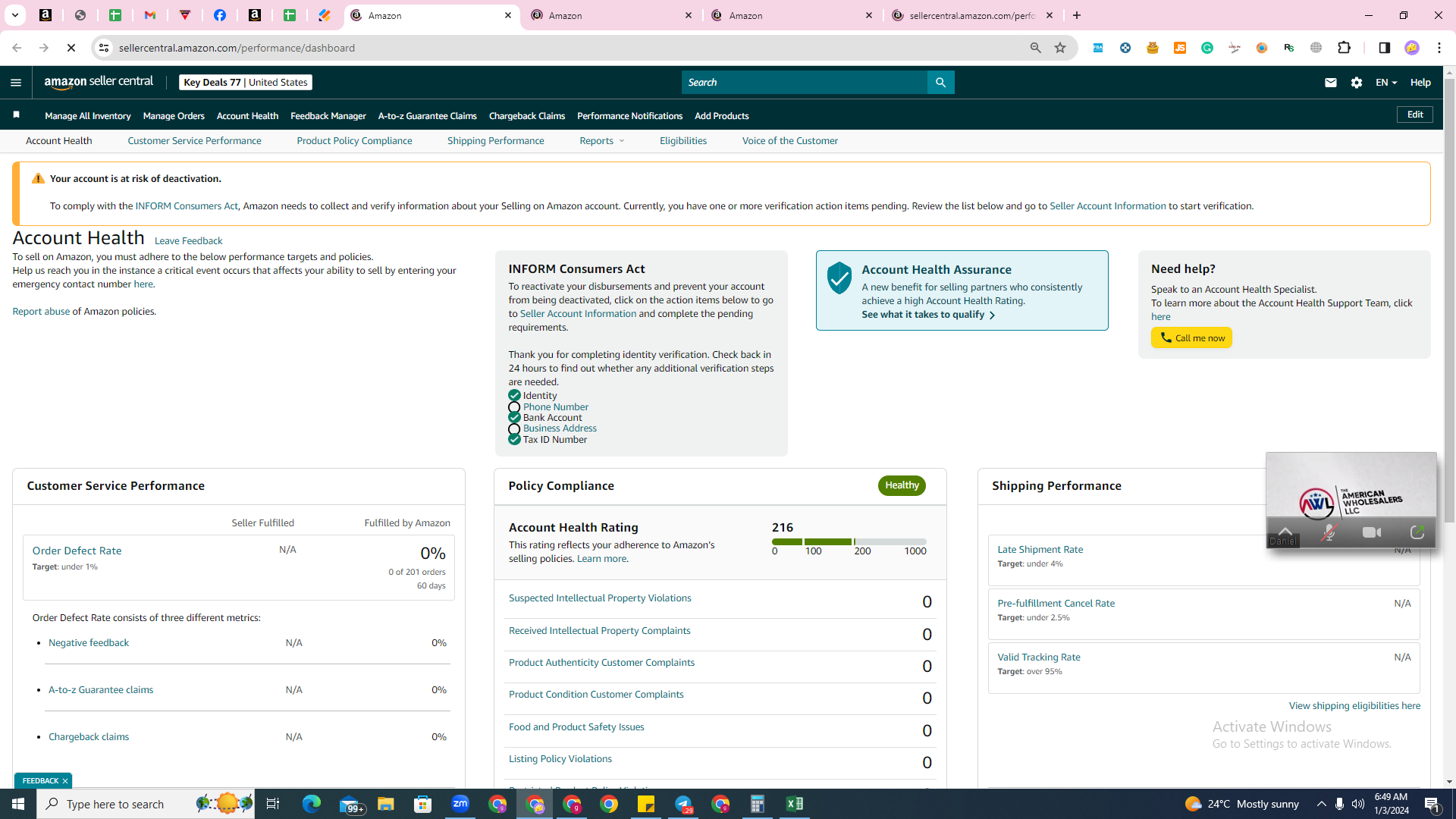
Task: Switch to Shipping Performance tab
Action: 495,141
